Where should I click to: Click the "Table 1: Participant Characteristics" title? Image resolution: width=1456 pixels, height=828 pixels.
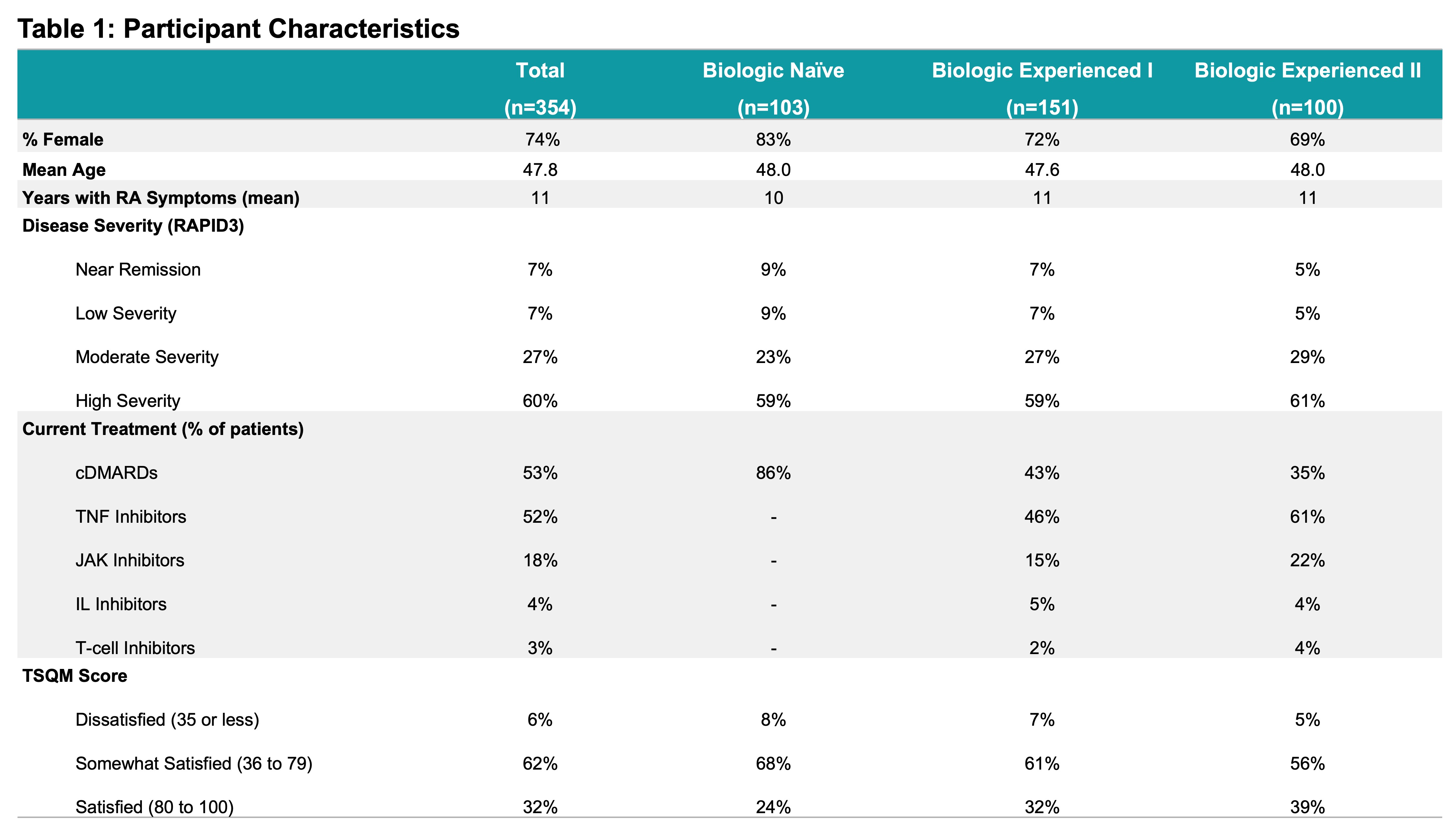point(238,28)
